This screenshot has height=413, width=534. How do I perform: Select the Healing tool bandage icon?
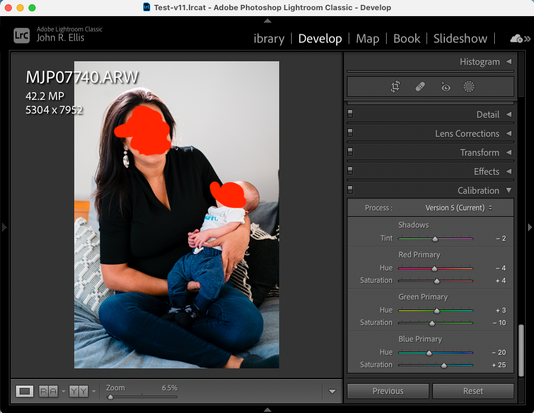tap(420, 86)
